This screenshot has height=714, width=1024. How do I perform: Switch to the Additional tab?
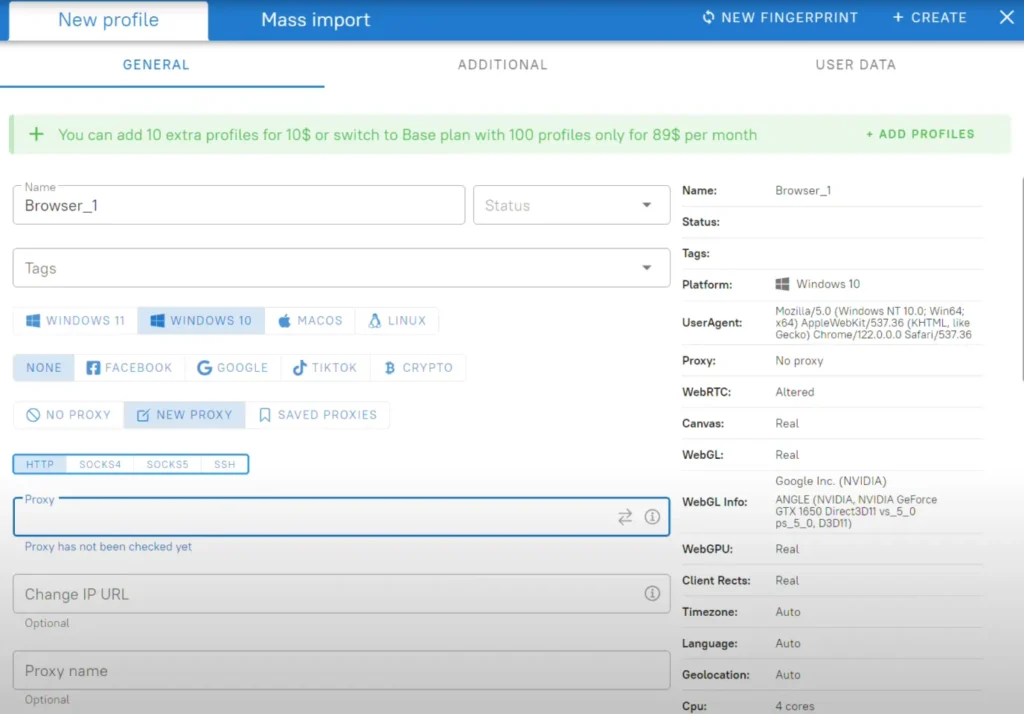[502, 65]
